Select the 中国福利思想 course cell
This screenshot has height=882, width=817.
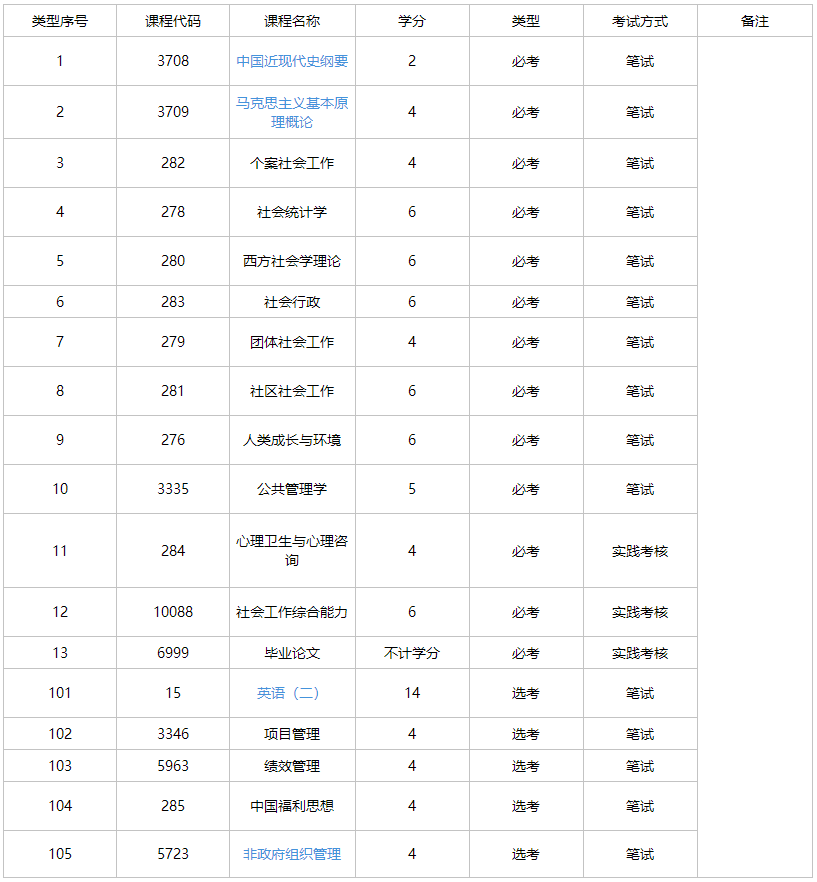(292, 806)
